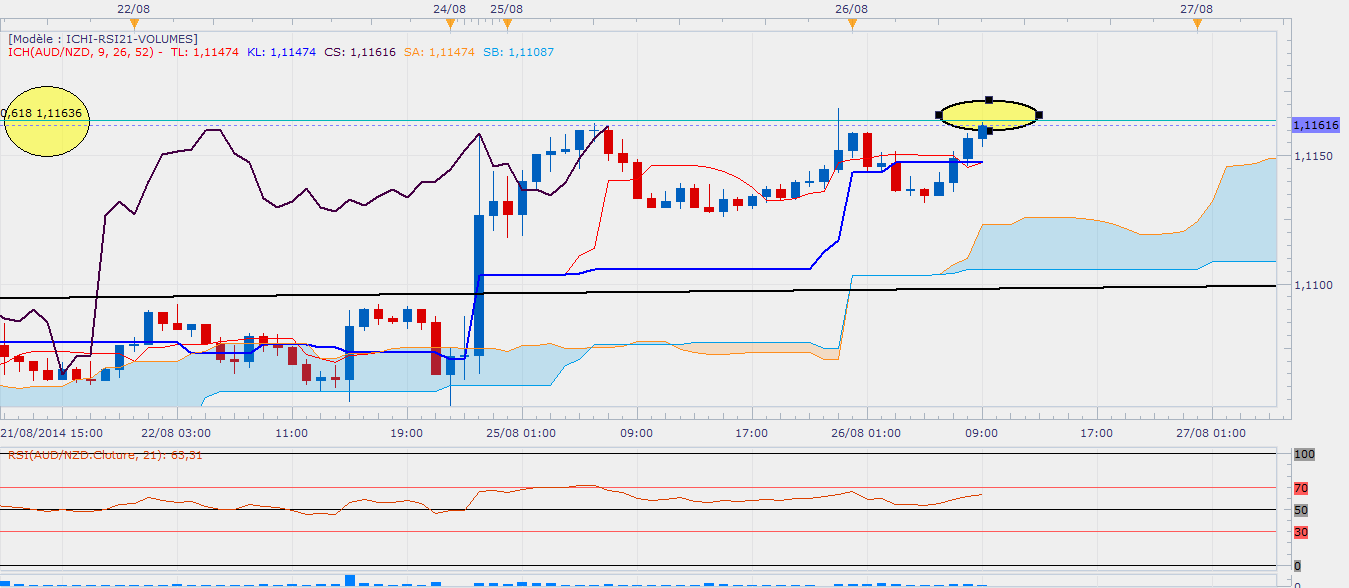The image size is (1349, 588).
Task: Click the Modèle ICHI-RSI21-VOLUMES label
Action: pyautogui.click(x=102, y=39)
